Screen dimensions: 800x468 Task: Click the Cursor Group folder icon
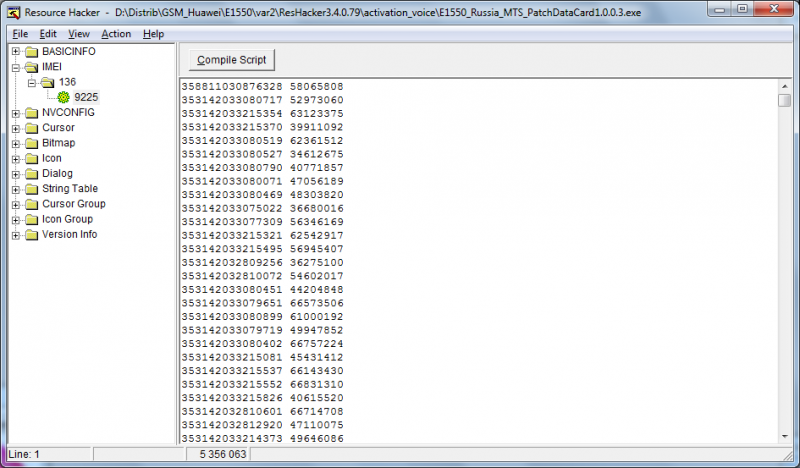(x=32, y=204)
